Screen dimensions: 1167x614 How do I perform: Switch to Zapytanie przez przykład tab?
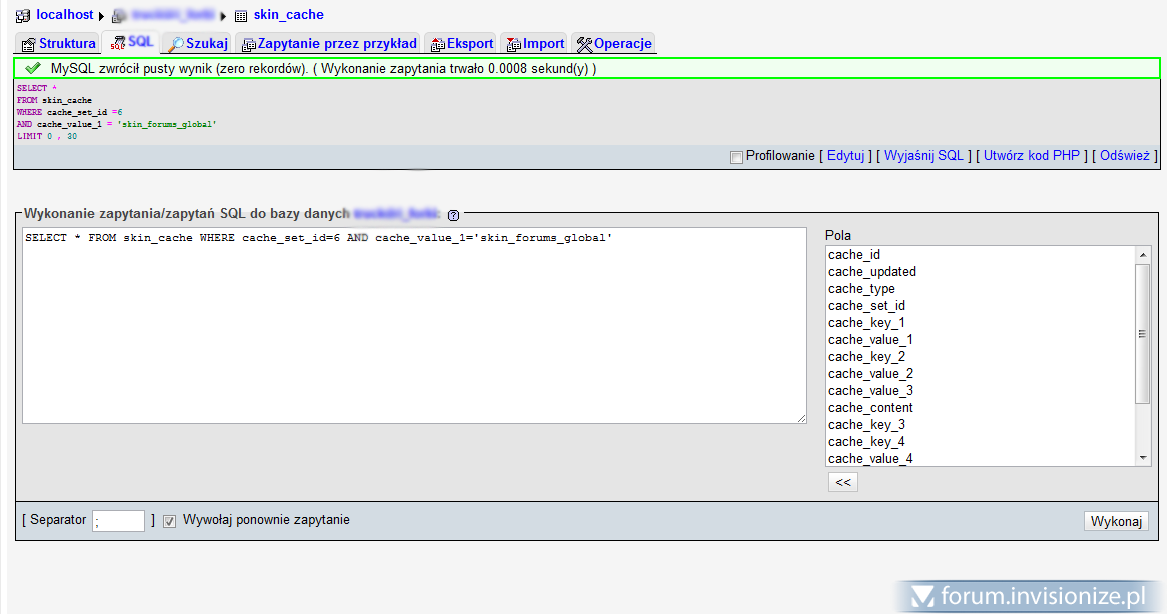[328, 43]
